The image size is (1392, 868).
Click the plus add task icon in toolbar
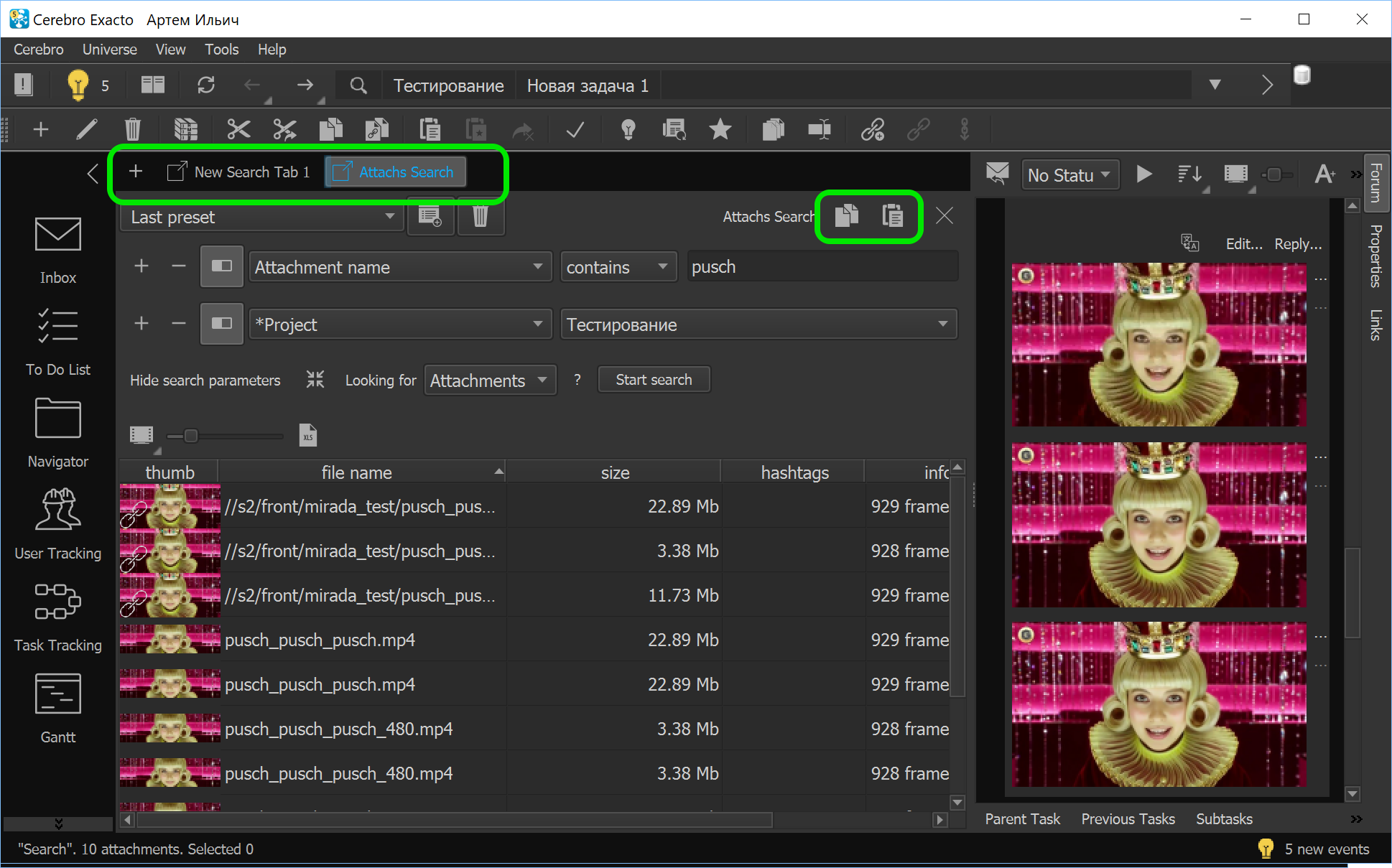41,129
